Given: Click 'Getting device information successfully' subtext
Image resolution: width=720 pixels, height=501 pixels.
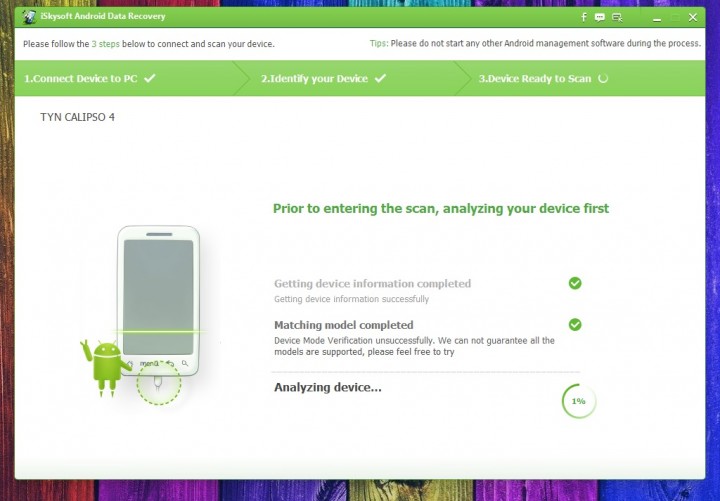Looking at the screenshot, I should point(351,299).
